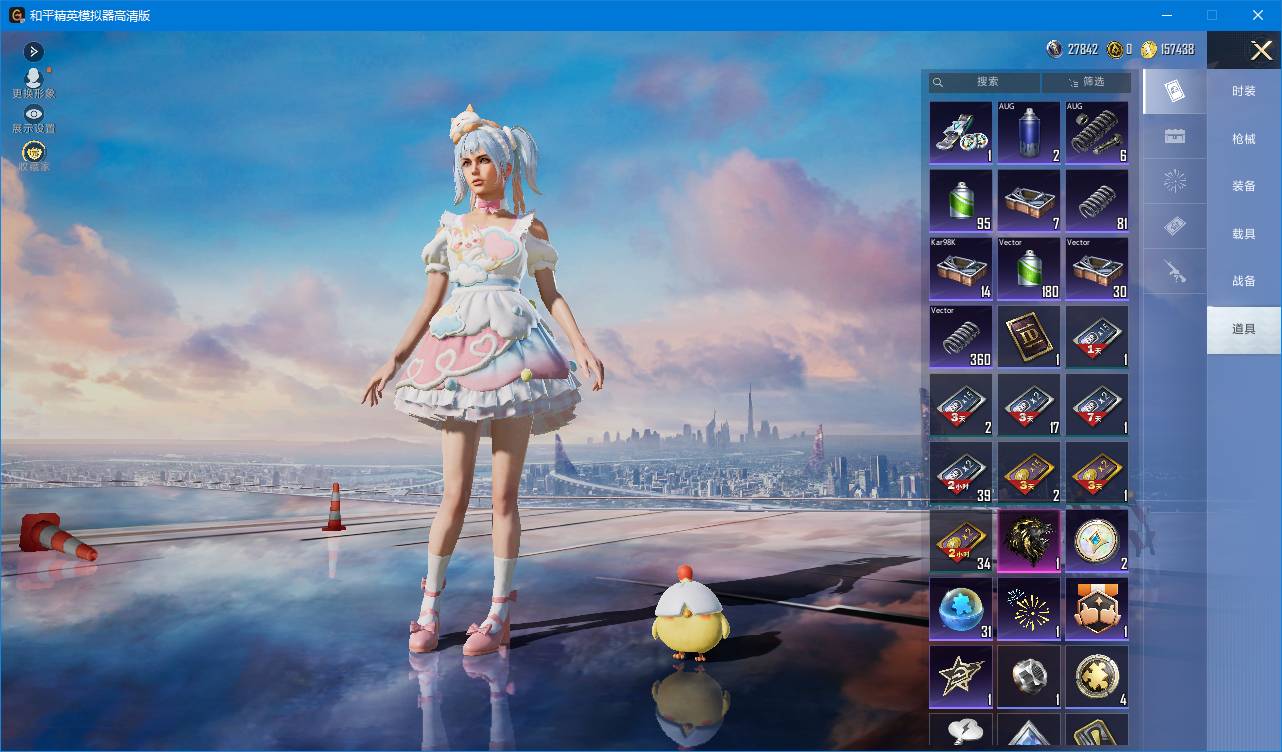
Task: Select the blue puzzle orb with count 31
Action: tap(961, 608)
